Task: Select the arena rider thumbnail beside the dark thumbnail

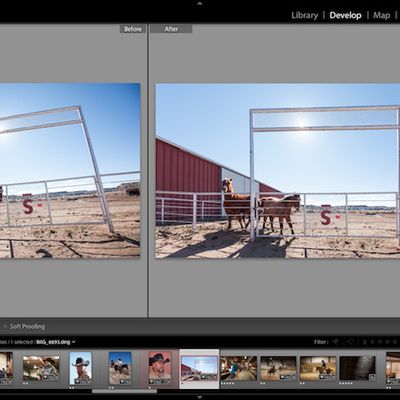Action: click(318, 368)
